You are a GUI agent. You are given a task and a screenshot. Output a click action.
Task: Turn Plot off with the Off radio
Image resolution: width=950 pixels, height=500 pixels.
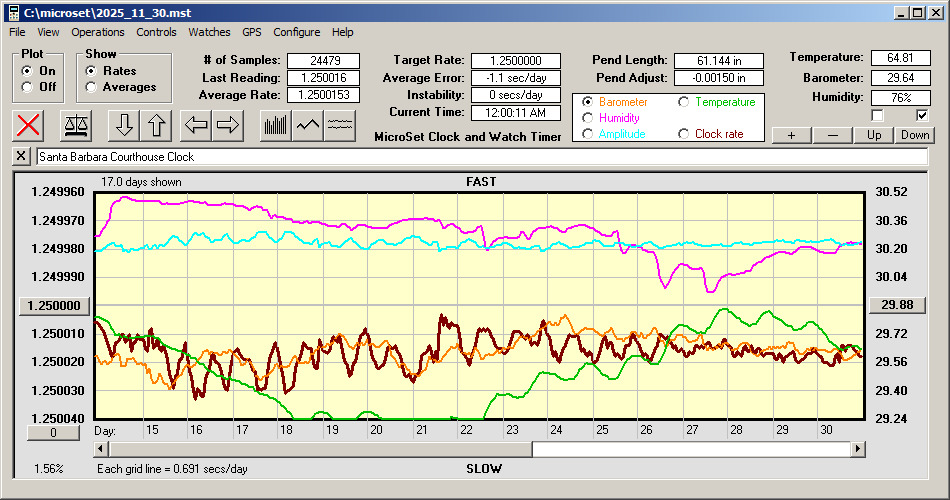click(28, 87)
